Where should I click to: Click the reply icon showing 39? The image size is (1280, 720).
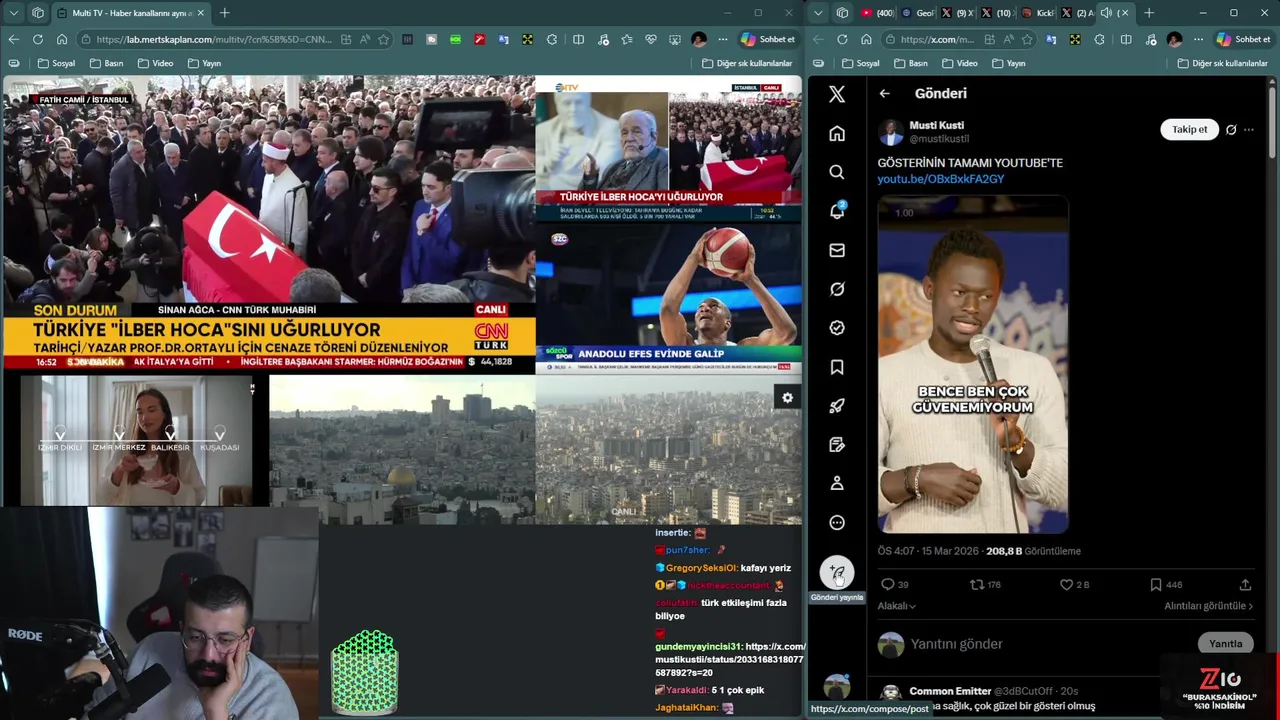pyautogui.click(x=894, y=584)
